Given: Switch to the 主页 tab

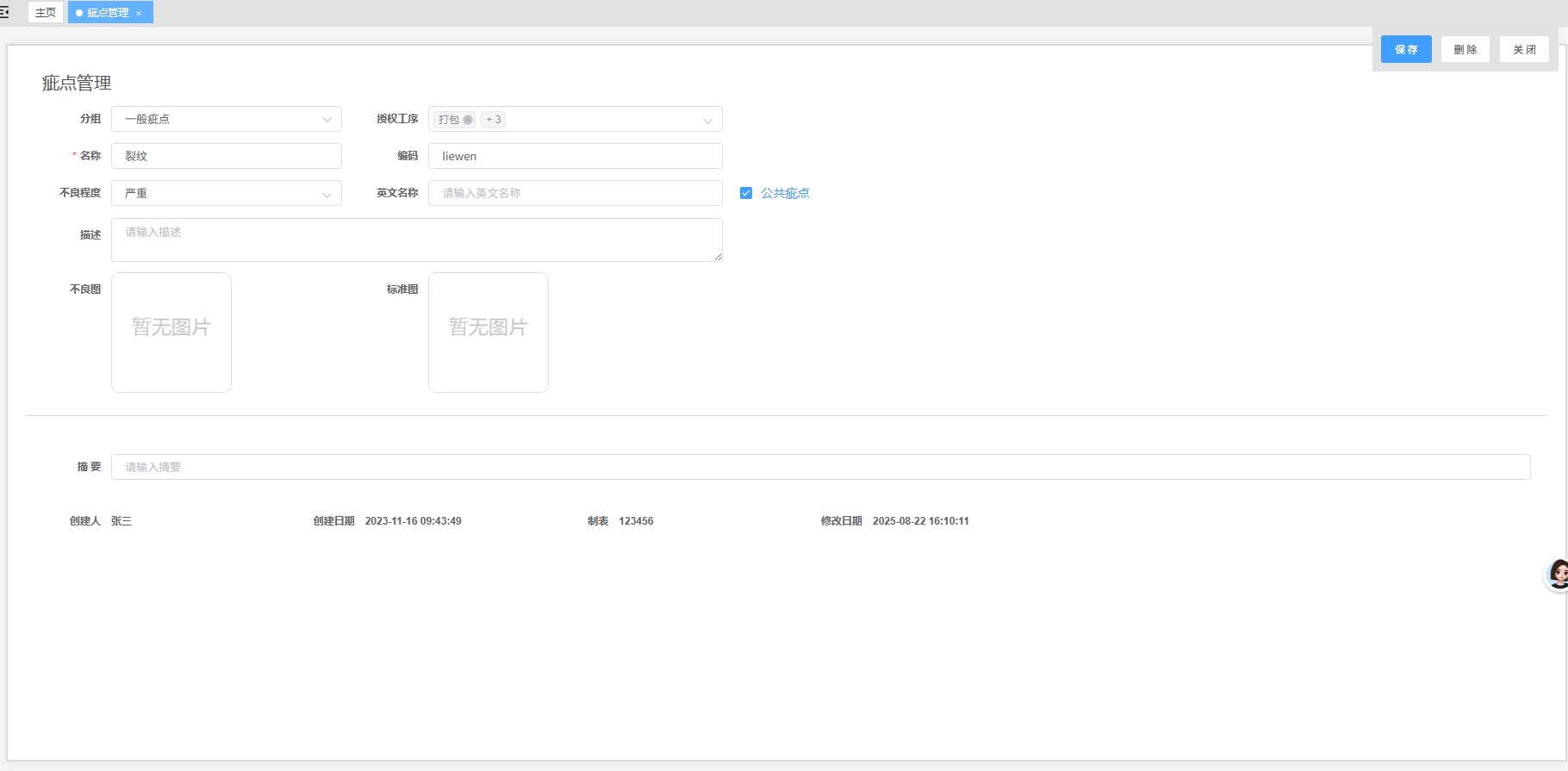Looking at the screenshot, I should click(46, 13).
